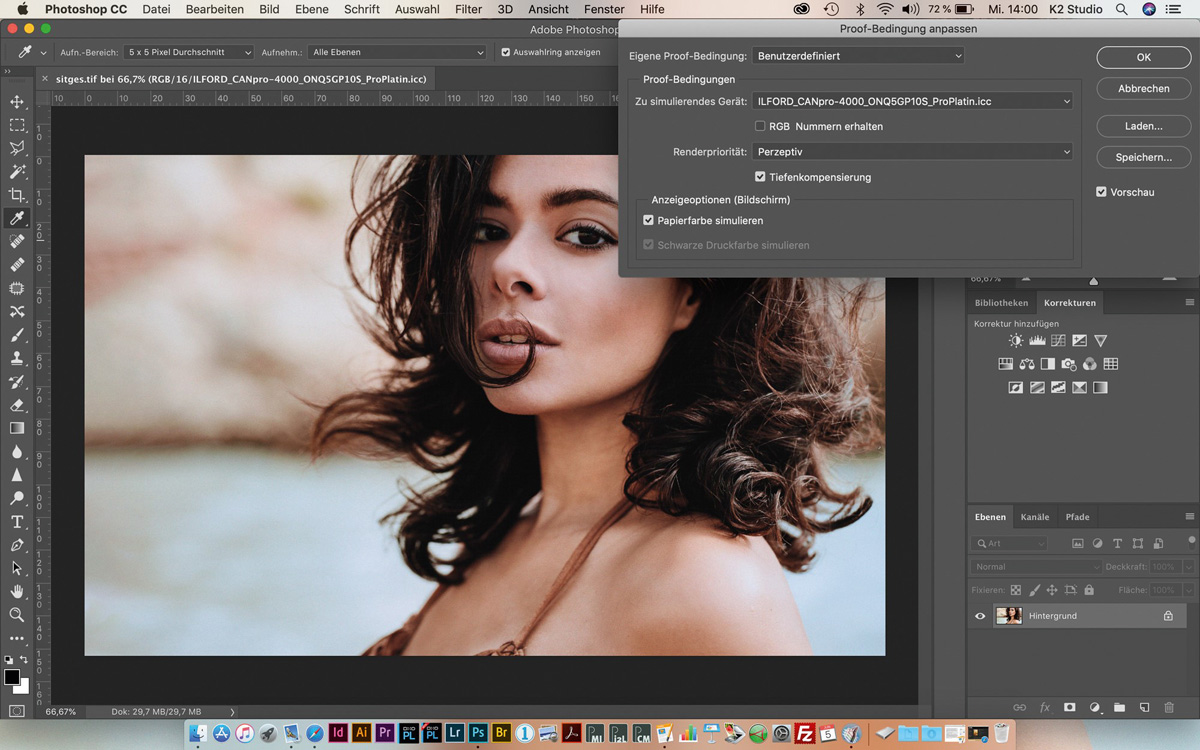Click the delete layer trash icon
The image size is (1200, 750).
click(1169, 707)
